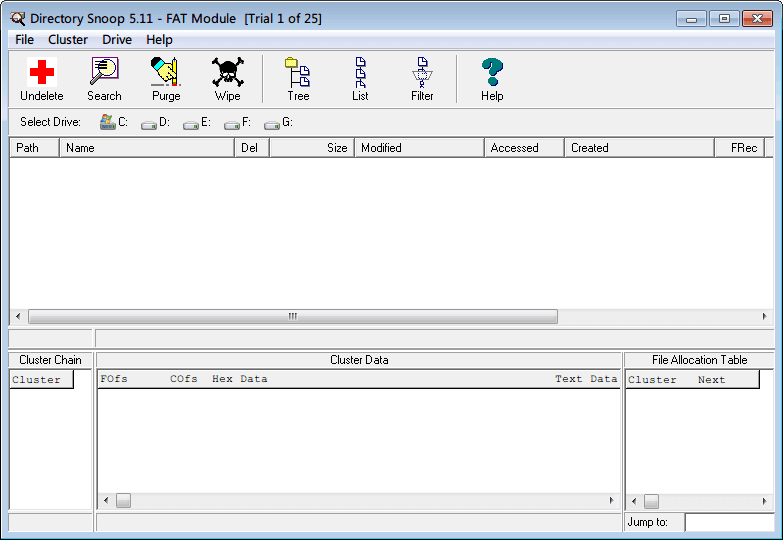Sort by the Modified column header
This screenshot has height=540, width=783.
point(418,148)
